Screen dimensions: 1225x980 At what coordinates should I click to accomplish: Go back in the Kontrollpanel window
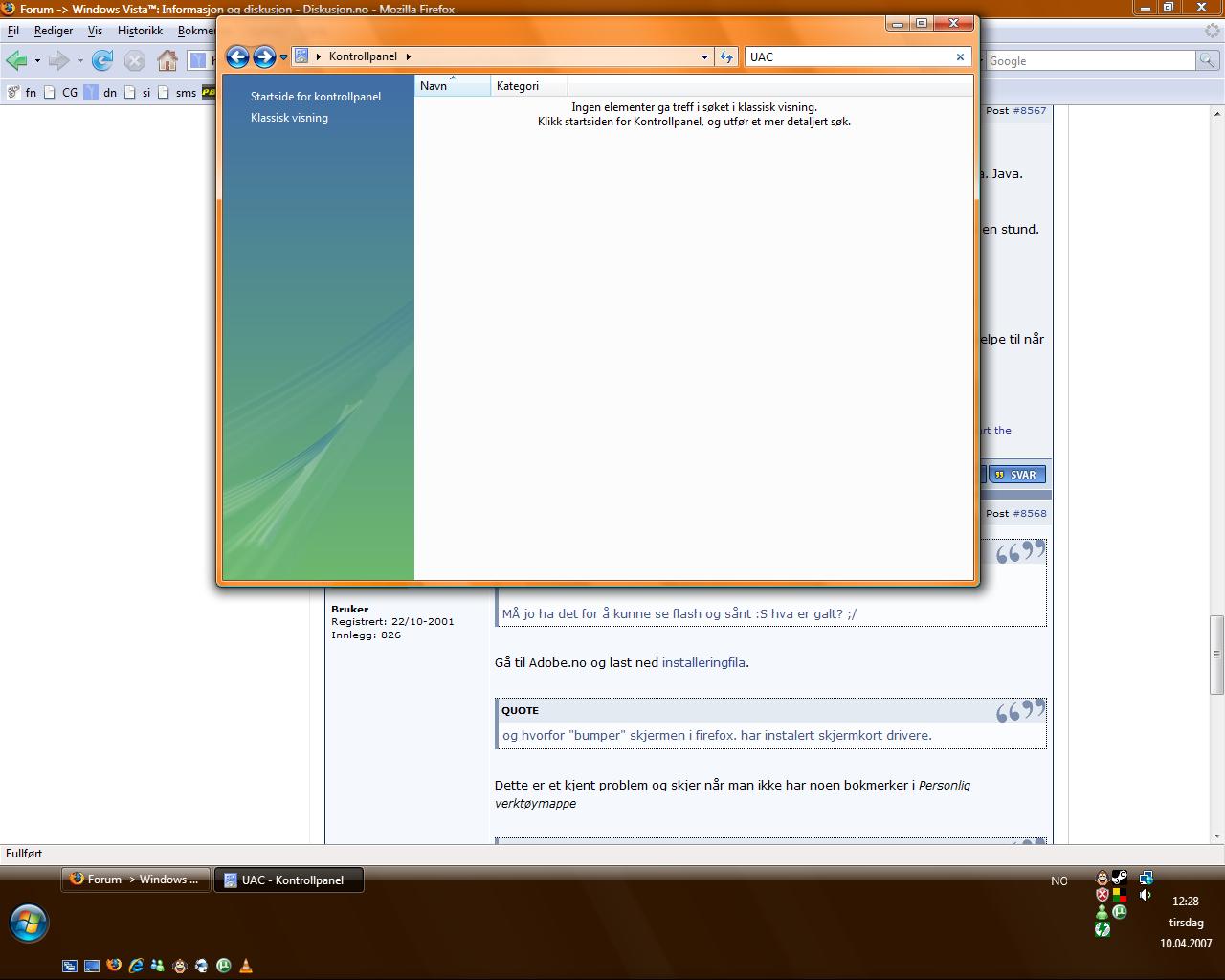tap(237, 56)
